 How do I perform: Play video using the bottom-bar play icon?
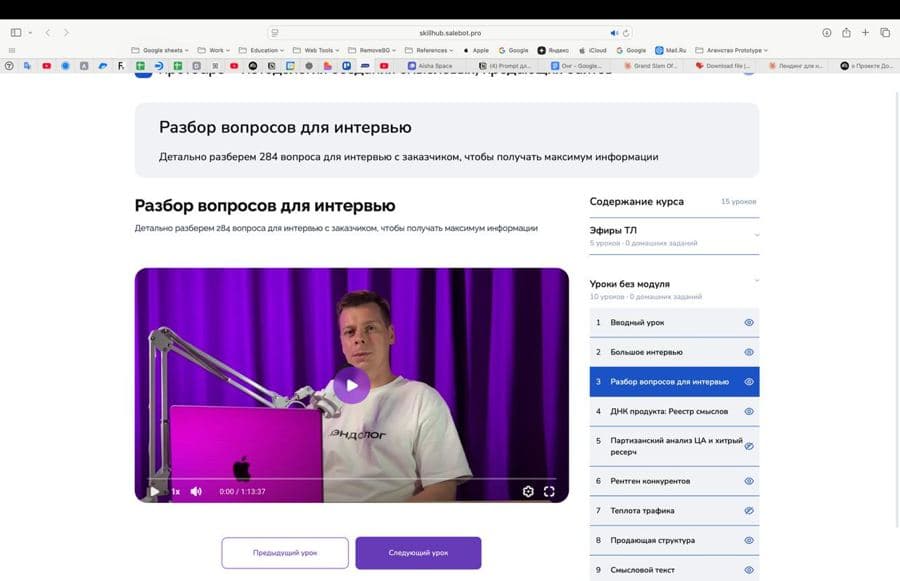(x=154, y=491)
